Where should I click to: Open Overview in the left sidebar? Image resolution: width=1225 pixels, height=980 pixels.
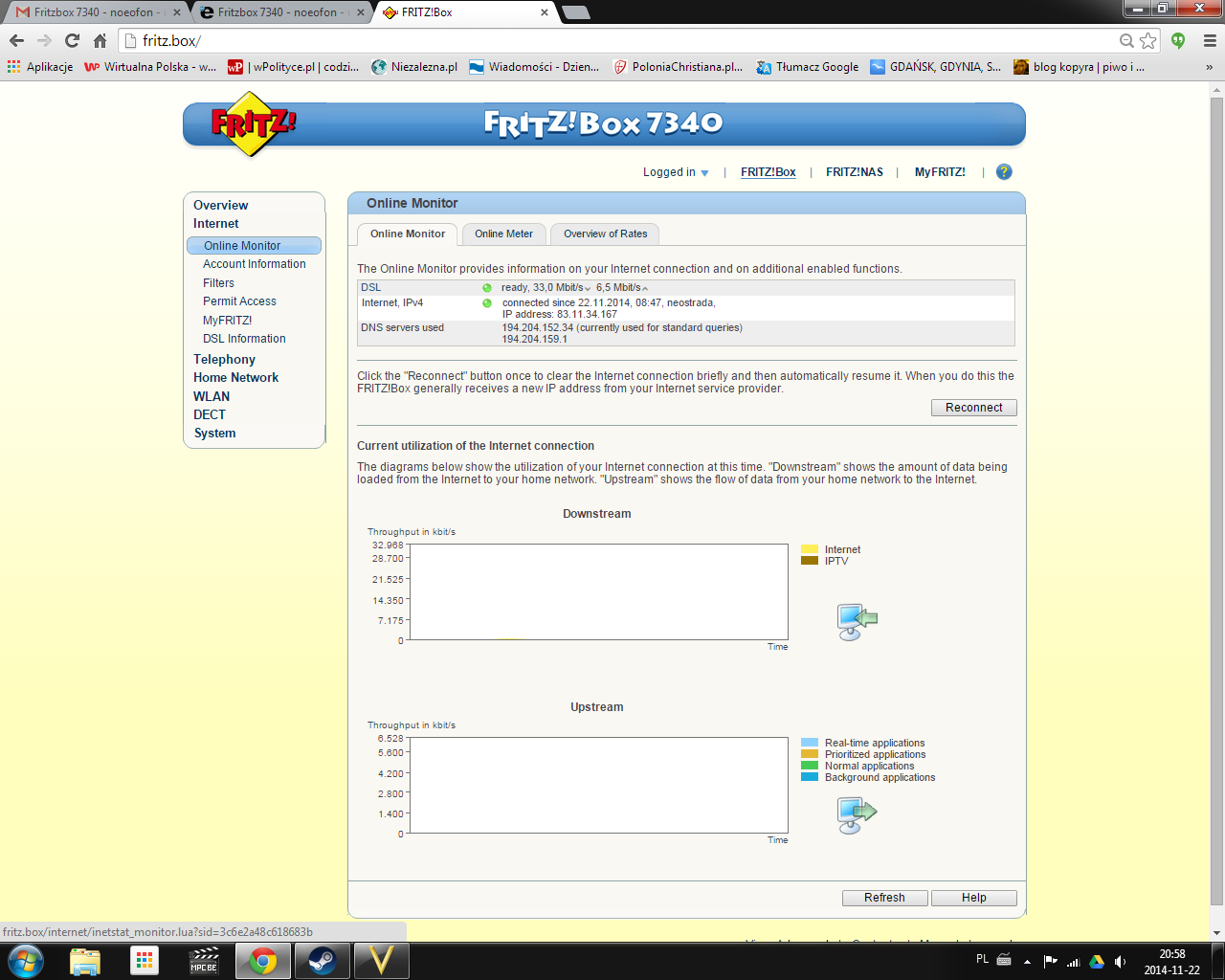point(221,205)
